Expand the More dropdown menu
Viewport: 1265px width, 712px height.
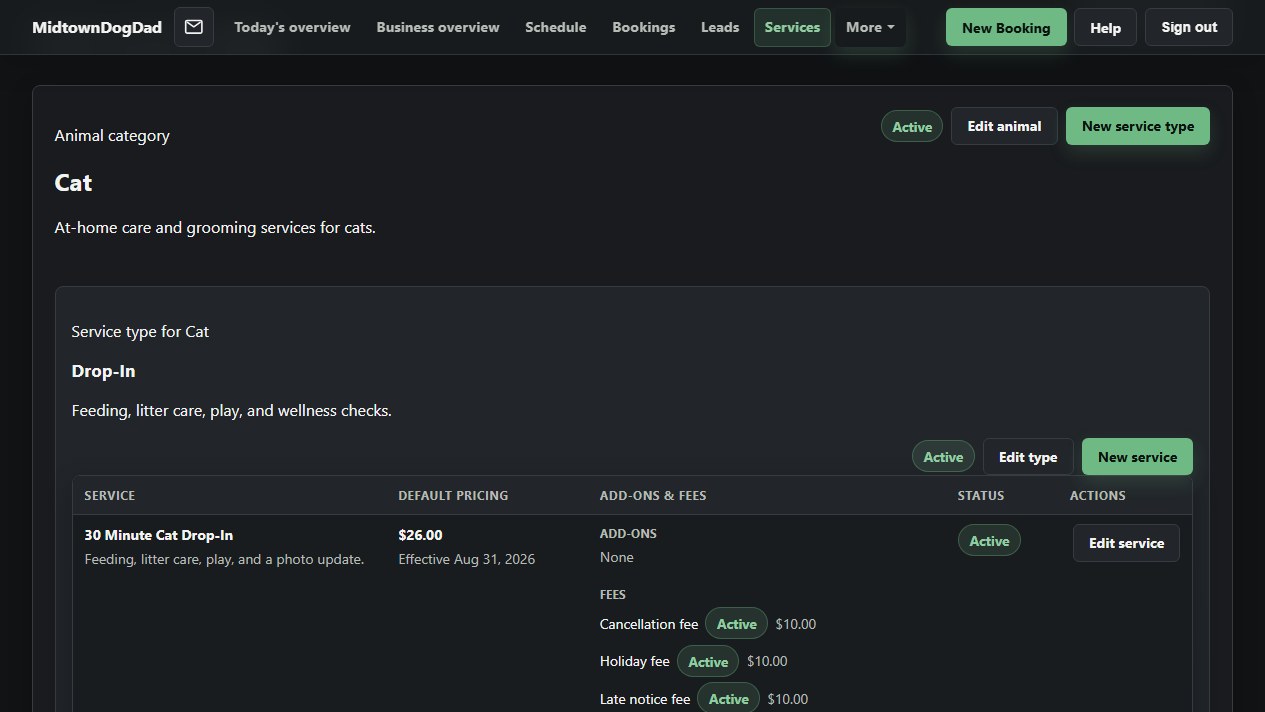click(870, 27)
